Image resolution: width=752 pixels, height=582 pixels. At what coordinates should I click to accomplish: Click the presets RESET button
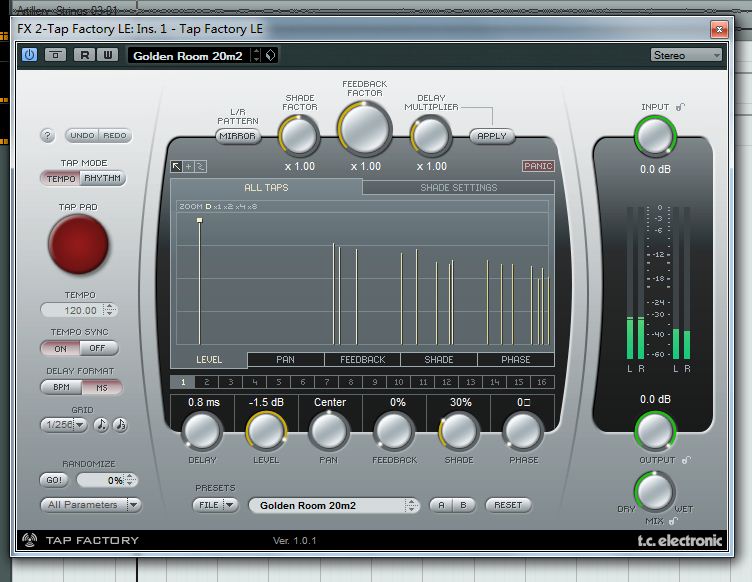508,505
